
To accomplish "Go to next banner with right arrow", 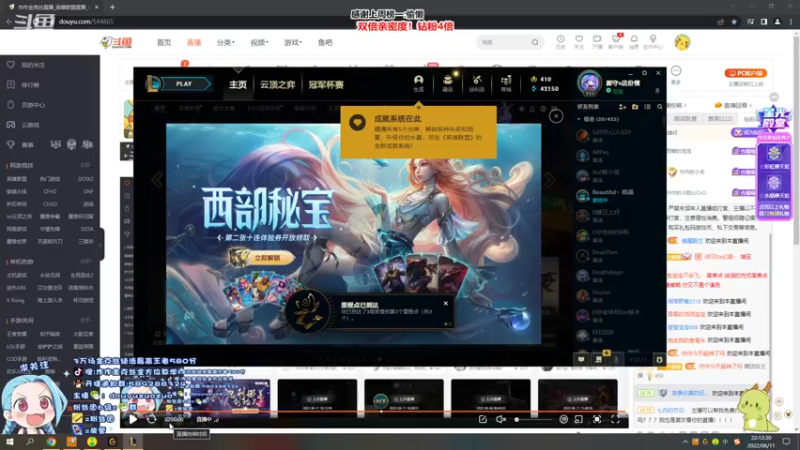I will click(x=549, y=180).
